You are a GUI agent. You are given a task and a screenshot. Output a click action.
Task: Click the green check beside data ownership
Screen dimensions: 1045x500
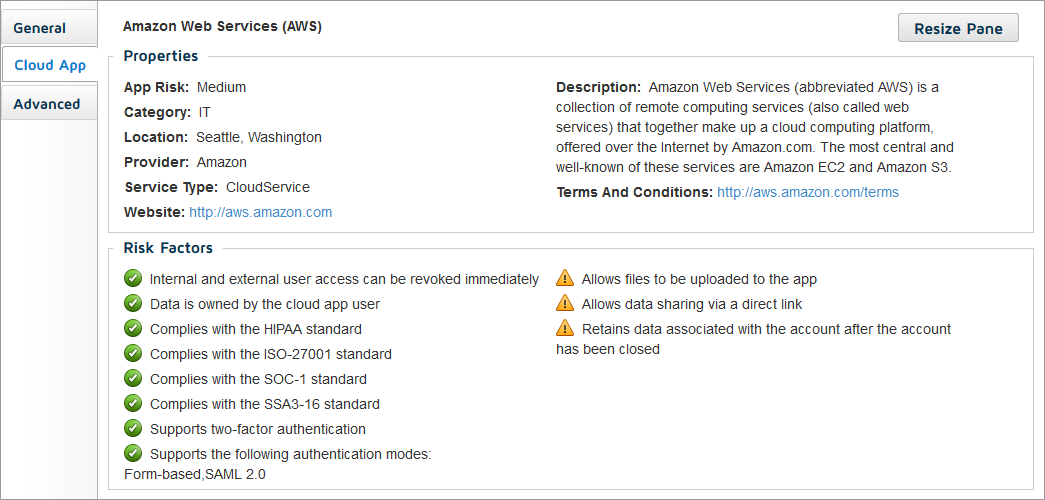click(133, 303)
